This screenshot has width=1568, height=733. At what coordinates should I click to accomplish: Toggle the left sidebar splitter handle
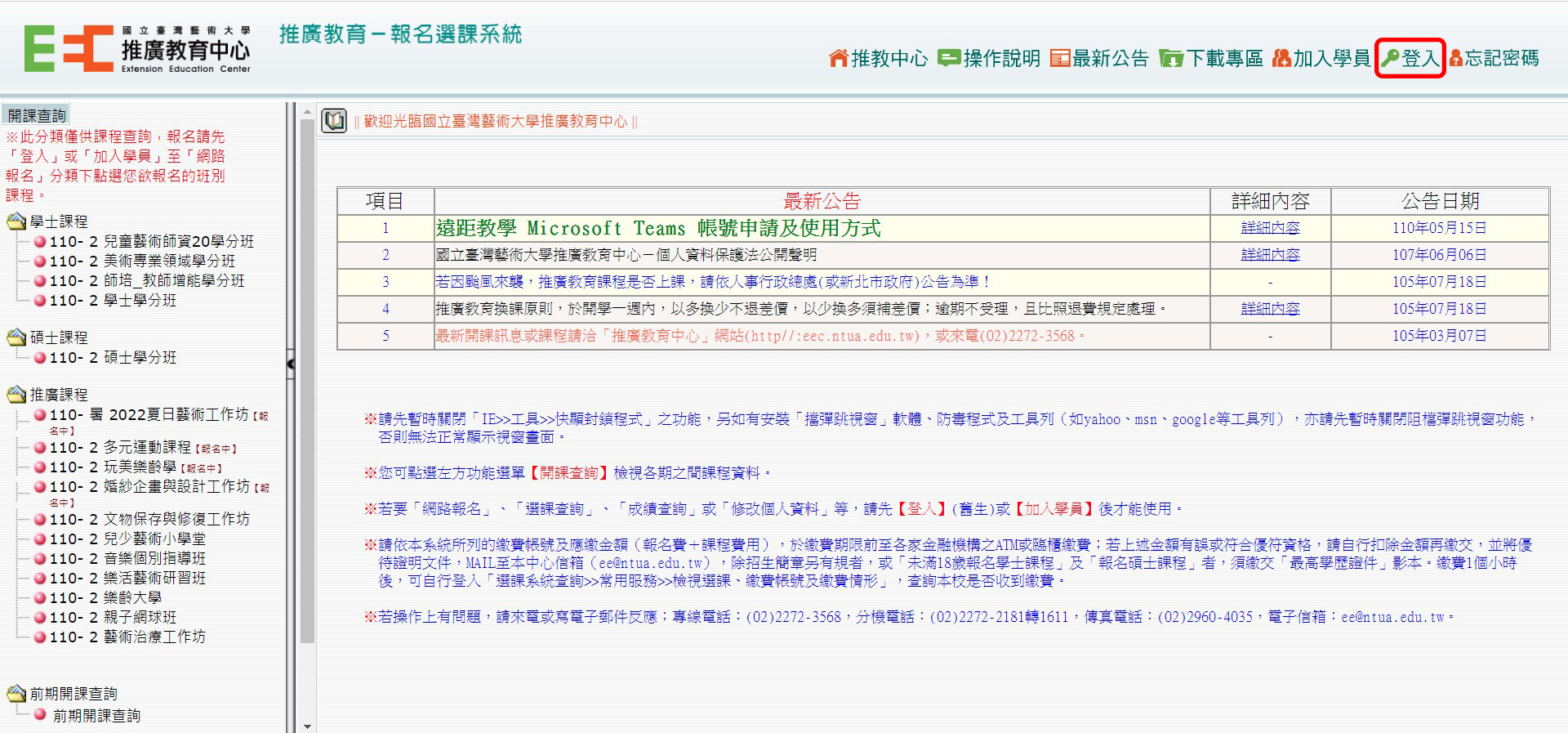click(290, 364)
